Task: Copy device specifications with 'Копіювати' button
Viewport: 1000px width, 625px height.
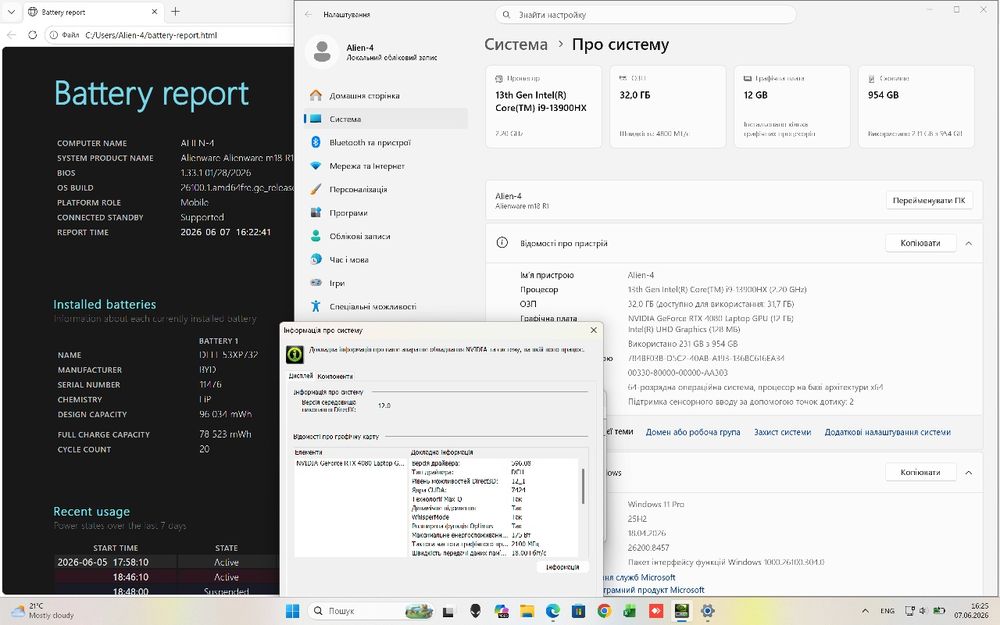Action: 920,243
